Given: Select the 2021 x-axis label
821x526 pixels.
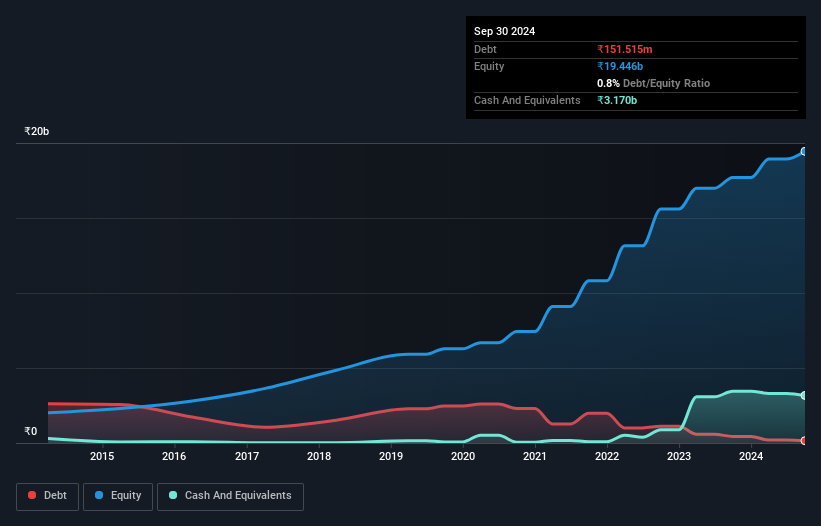Looking at the screenshot, I should 535,456.
